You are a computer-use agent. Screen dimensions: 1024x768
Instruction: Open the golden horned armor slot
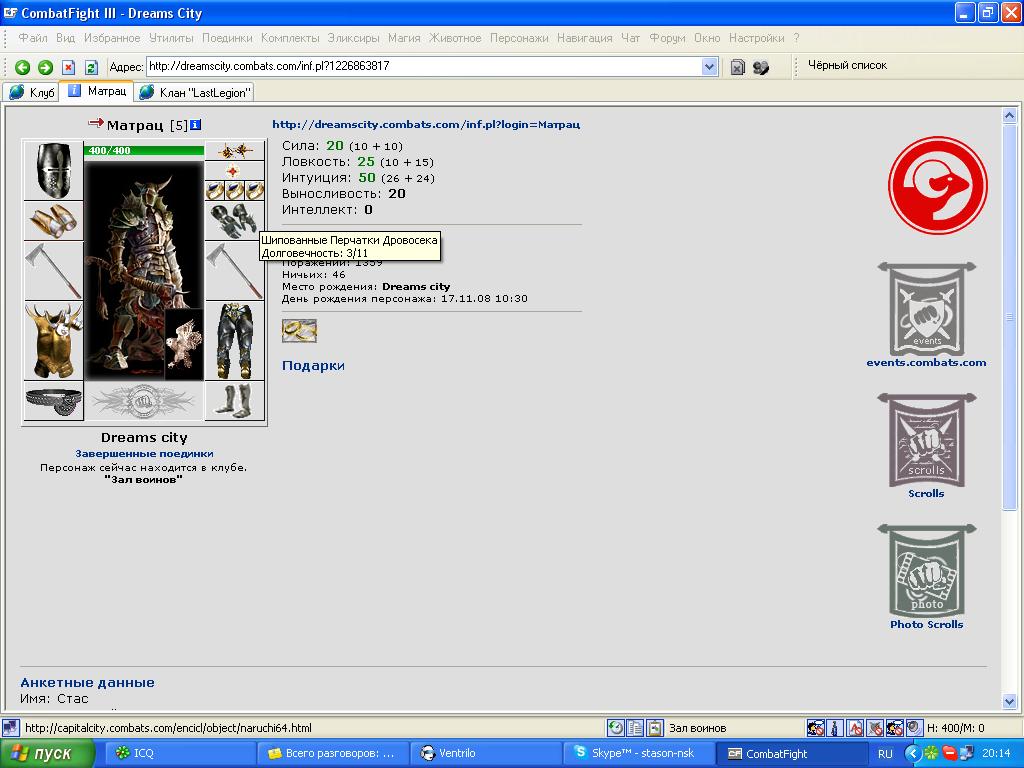click(x=54, y=340)
